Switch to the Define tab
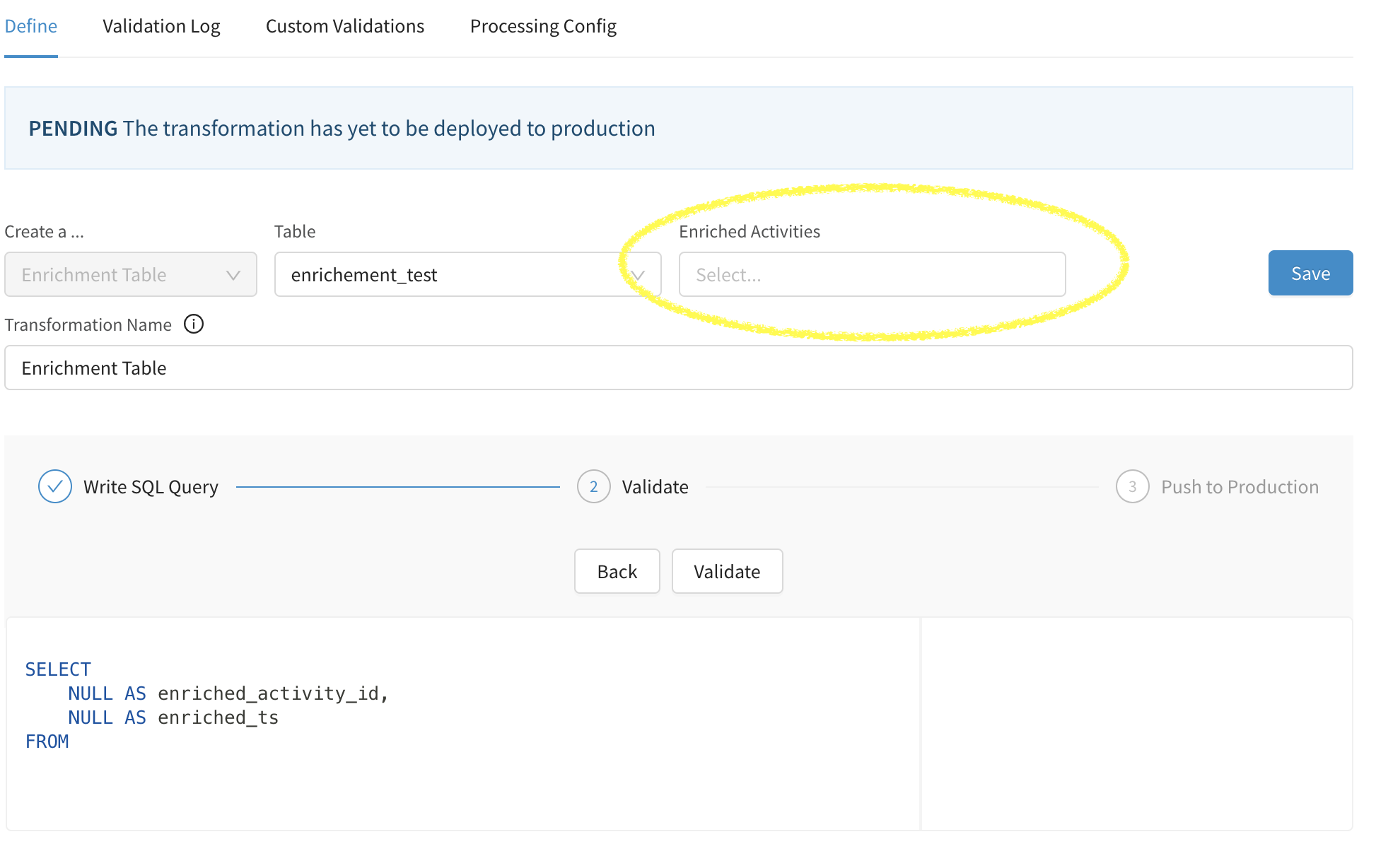 31,27
